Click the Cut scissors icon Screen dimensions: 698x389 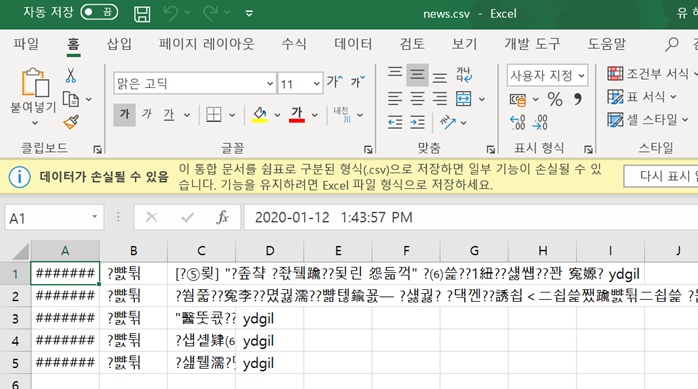click(71, 75)
